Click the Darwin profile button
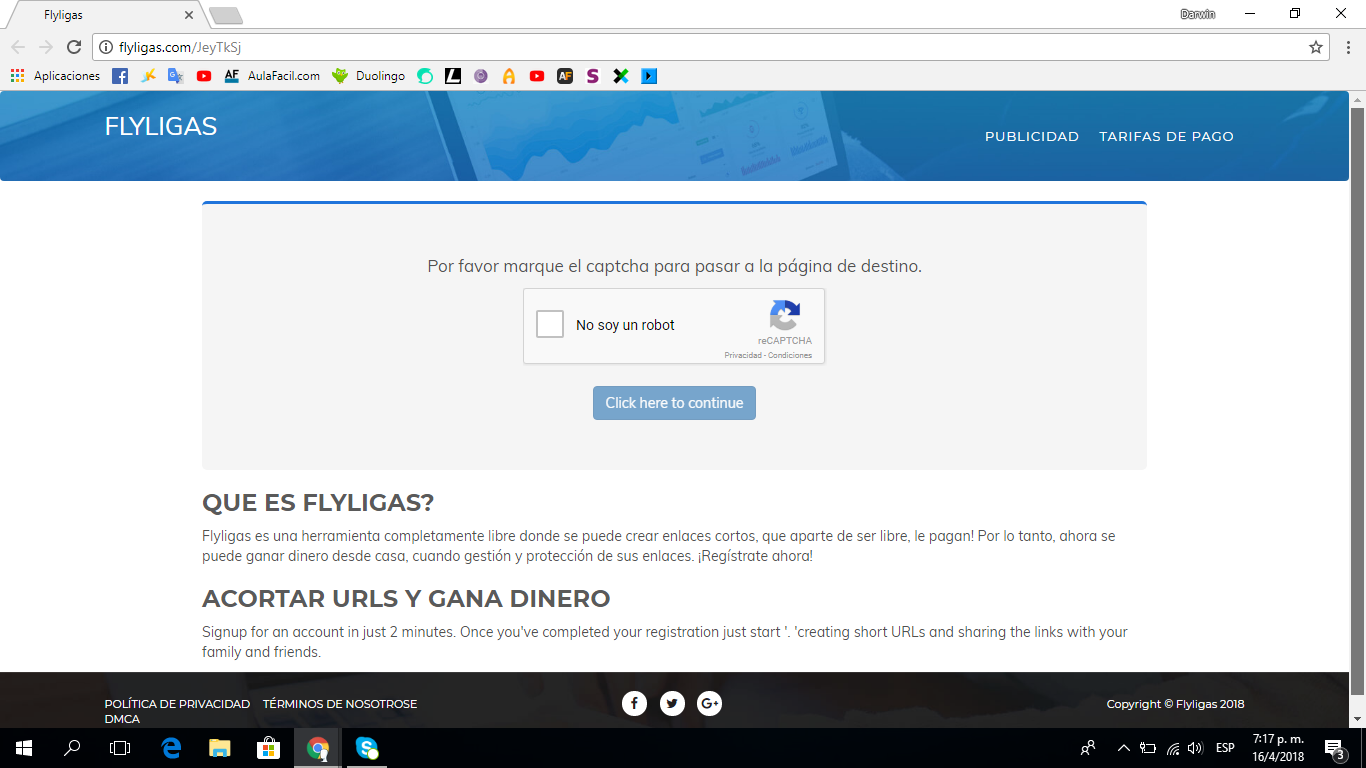Viewport: 1366px width, 768px height. pos(1197,14)
